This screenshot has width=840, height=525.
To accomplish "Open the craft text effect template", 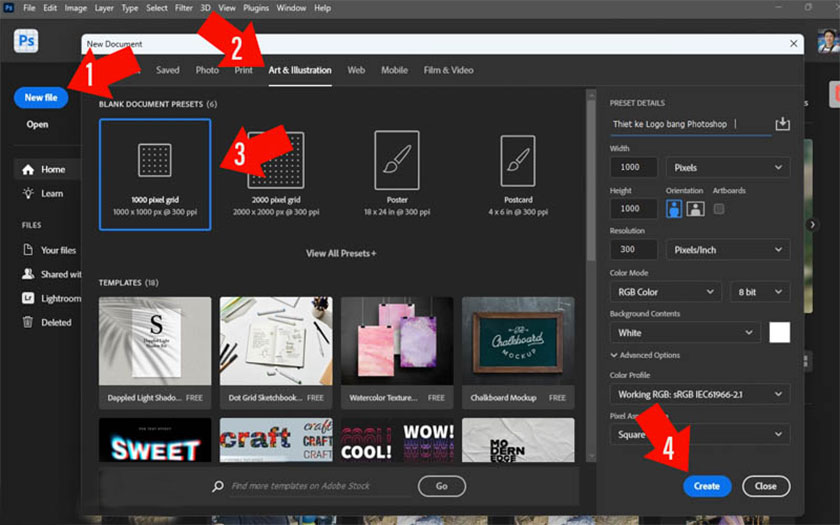I will [x=276, y=440].
